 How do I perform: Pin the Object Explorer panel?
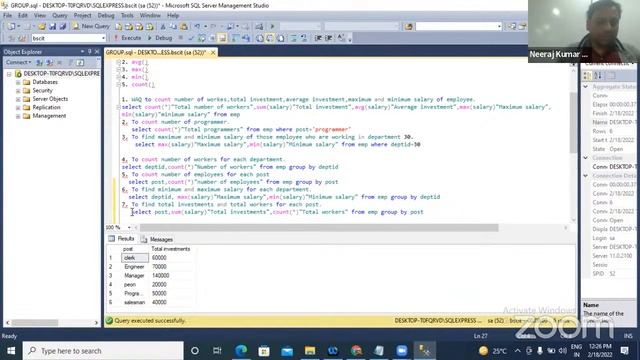point(90,51)
